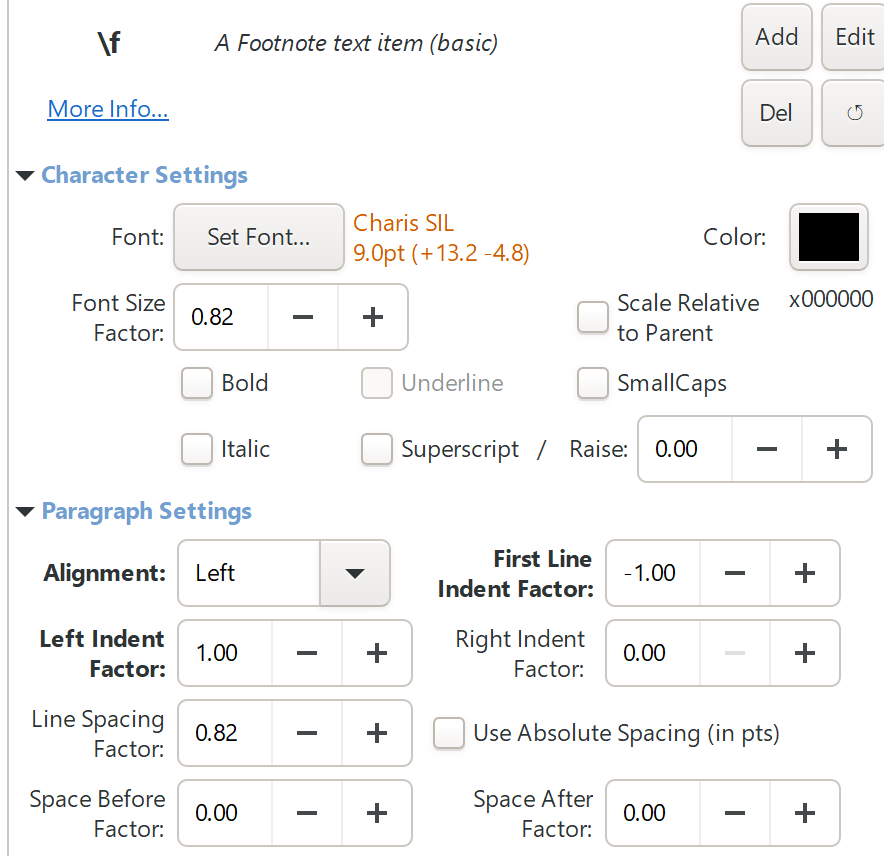Open the Alignment dropdown

point(355,573)
